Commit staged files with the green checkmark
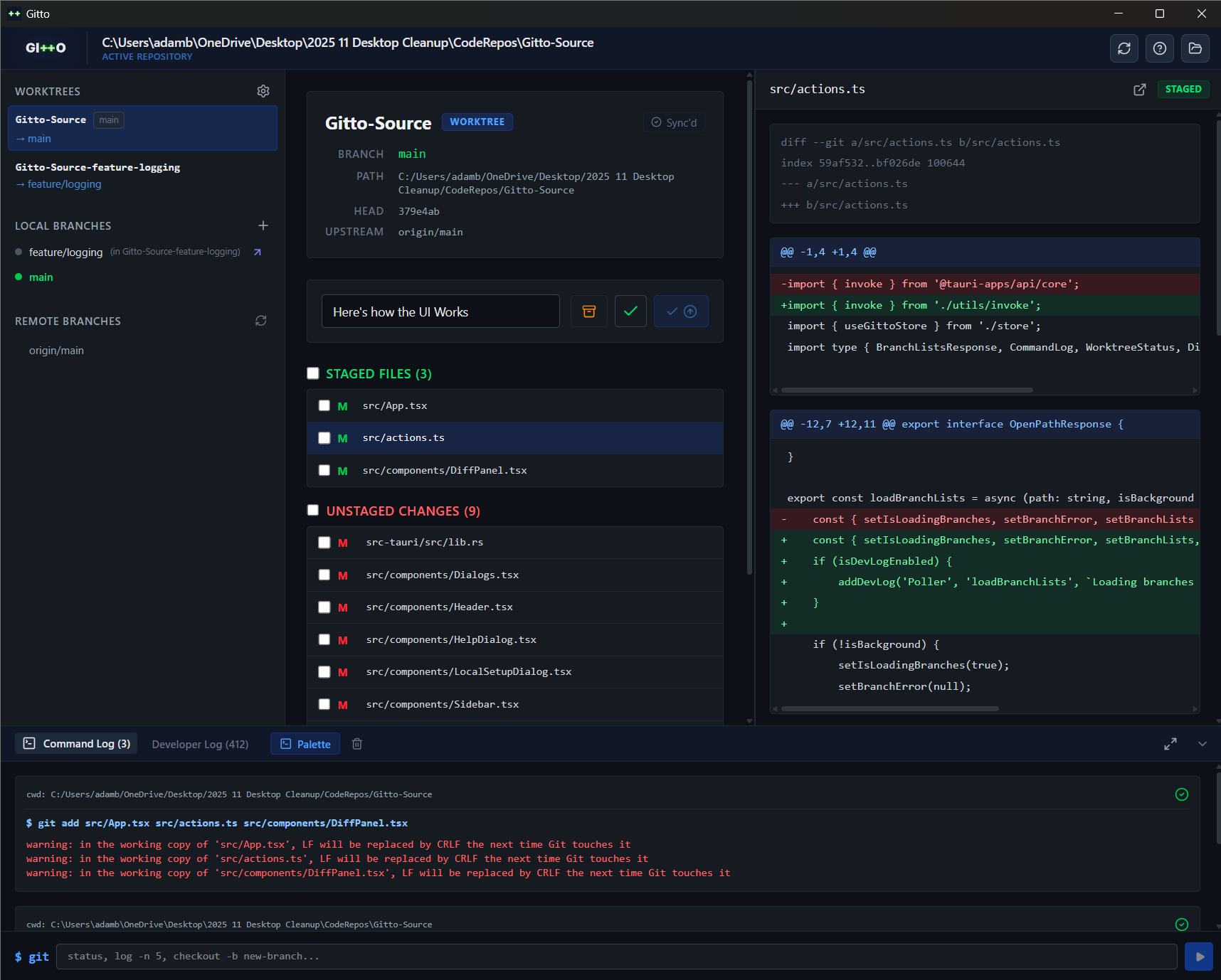 coord(630,311)
